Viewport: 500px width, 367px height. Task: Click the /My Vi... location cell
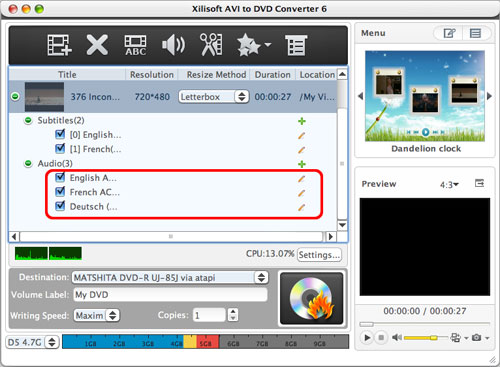317,97
